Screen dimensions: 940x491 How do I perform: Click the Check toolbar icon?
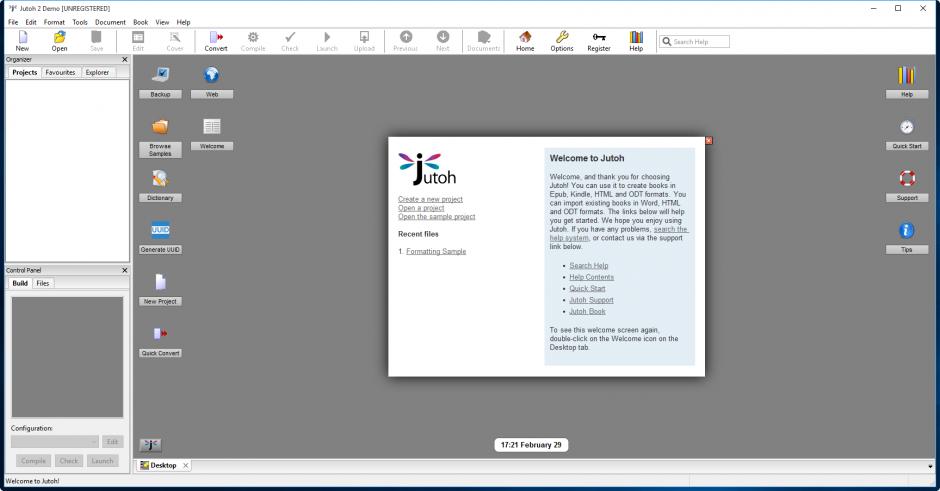tap(290, 41)
